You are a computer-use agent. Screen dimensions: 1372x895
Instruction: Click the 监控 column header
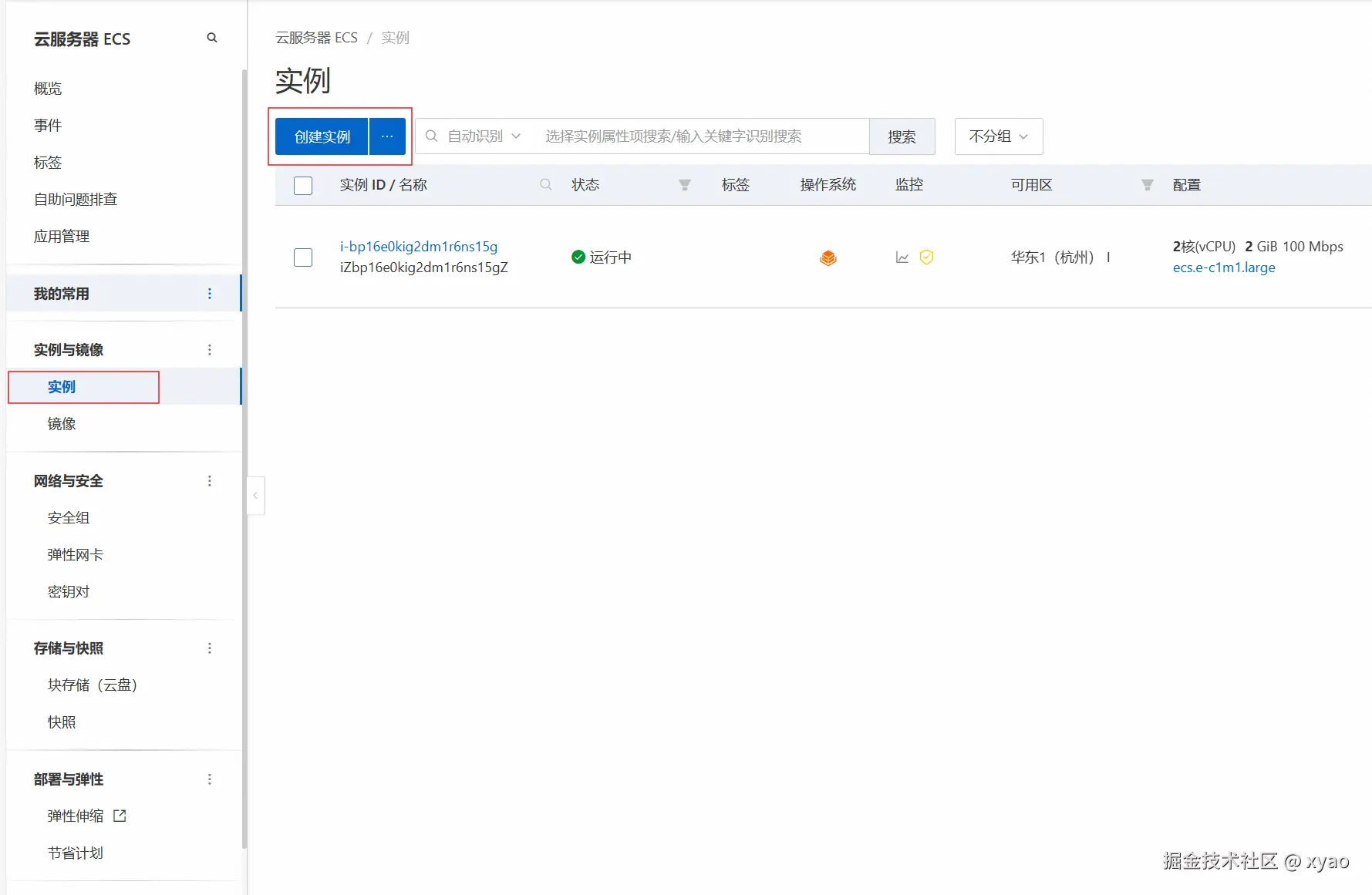click(909, 185)
